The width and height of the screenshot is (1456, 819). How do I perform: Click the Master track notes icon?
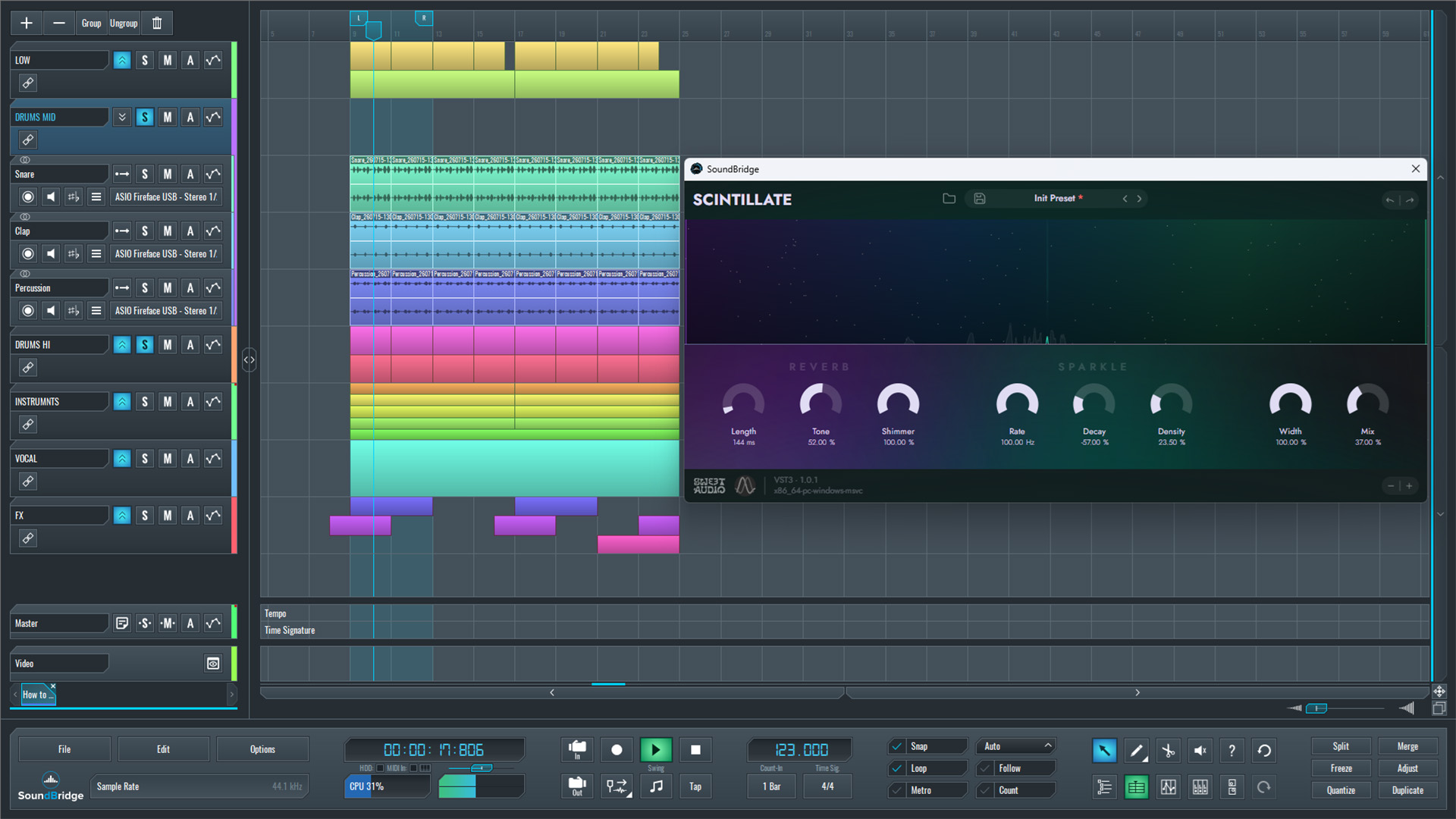[x=121, y=623]
